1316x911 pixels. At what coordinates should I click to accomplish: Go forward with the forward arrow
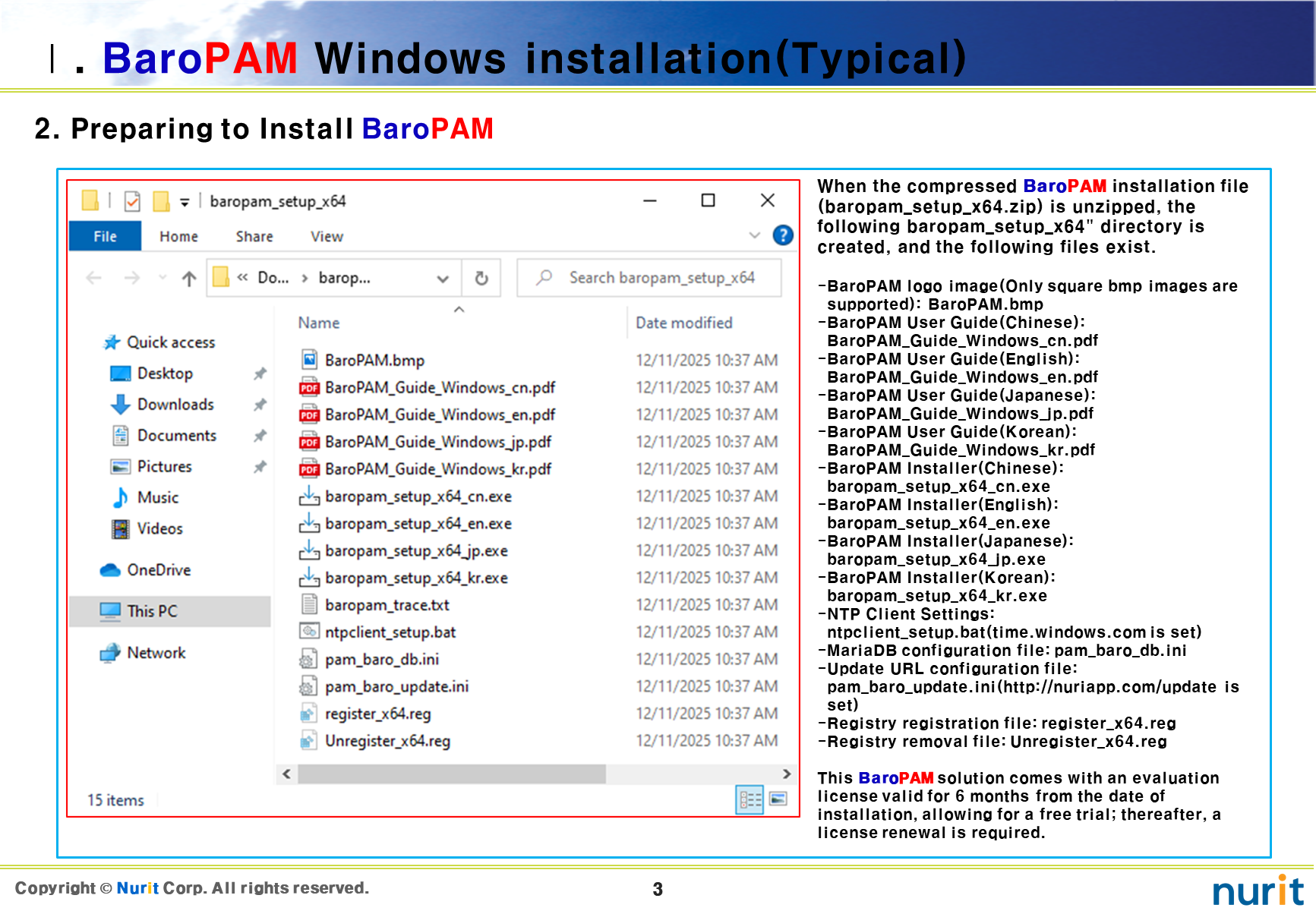pos(132,278)
